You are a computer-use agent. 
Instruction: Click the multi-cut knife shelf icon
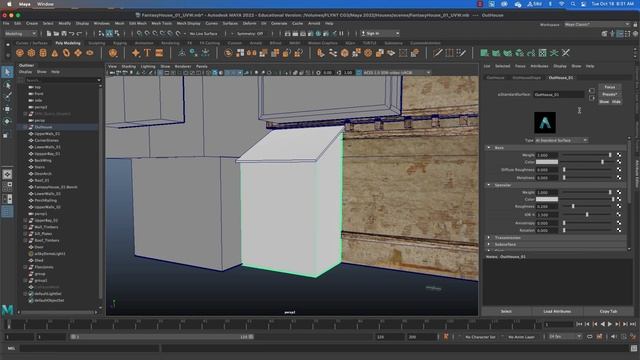pos(438,53)
